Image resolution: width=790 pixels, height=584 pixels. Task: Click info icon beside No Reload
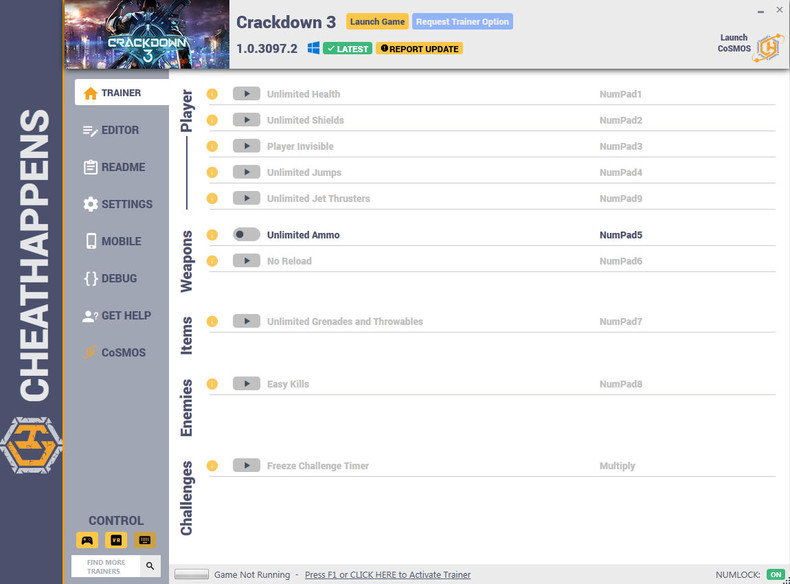tap(212, 262)
